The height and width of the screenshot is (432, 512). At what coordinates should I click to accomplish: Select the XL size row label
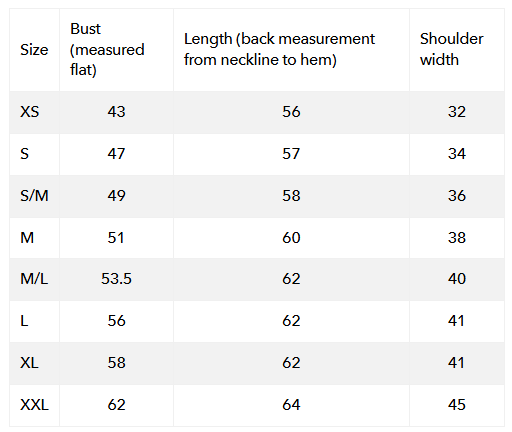click(x=29, y=363)
